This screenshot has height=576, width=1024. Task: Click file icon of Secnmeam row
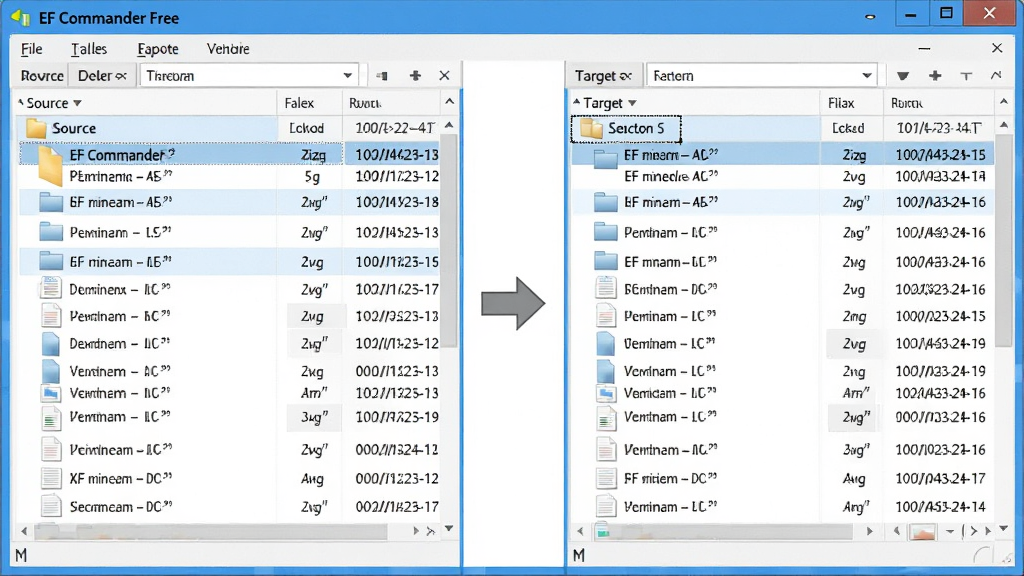coord(51,507)
